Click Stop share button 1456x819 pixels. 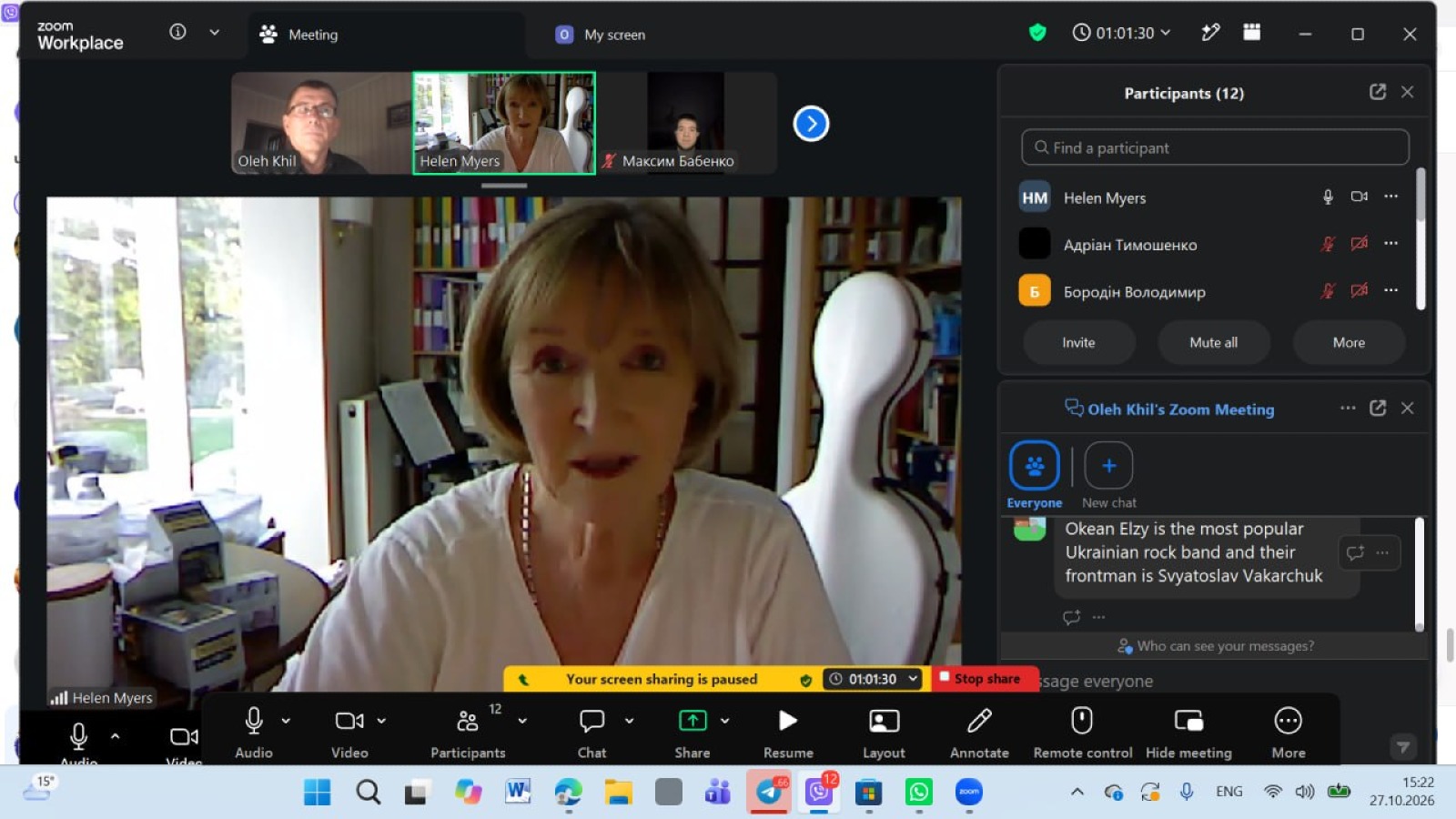(x=986, y=679)
